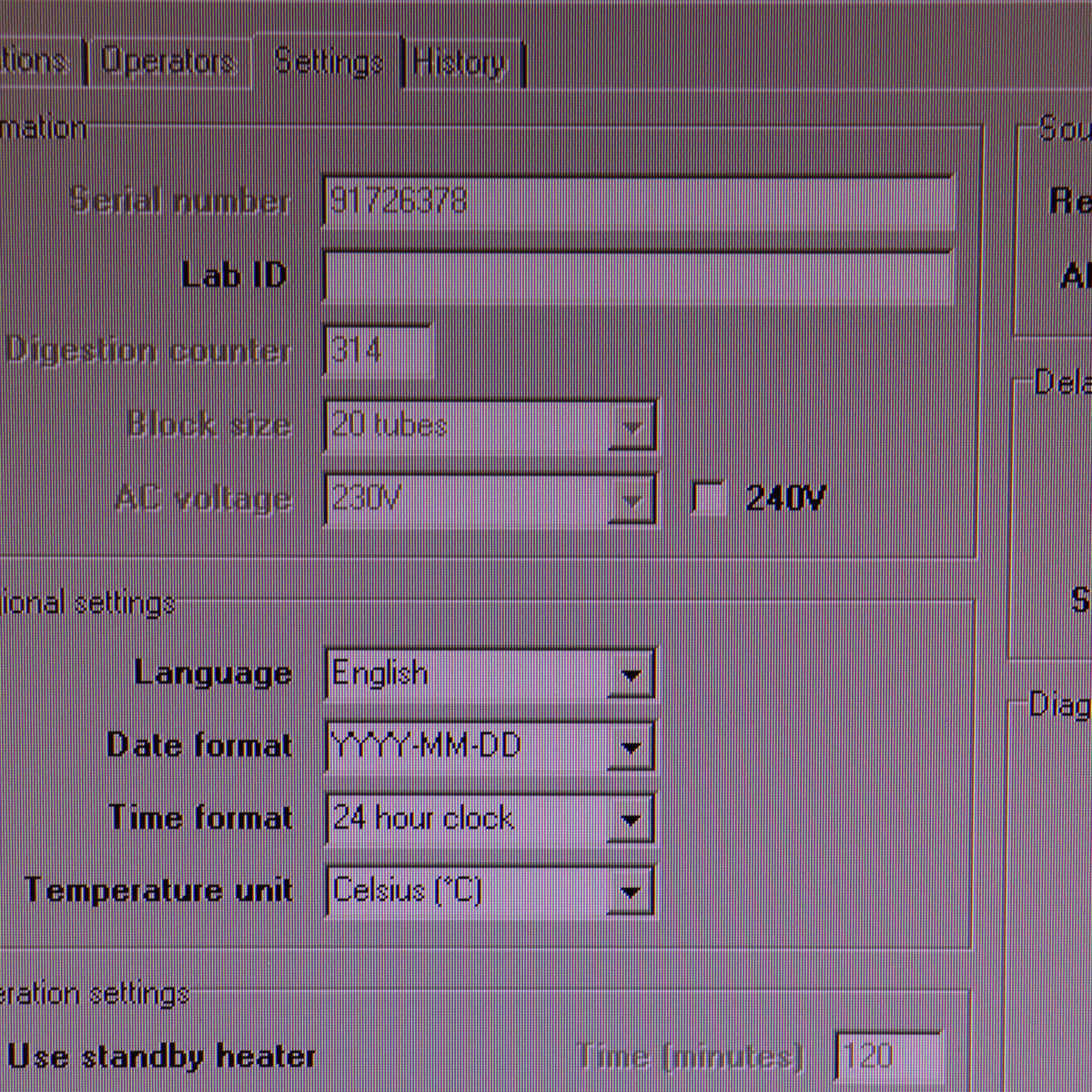
Task: Expand the Date format dropdown arrow
Action: point(631,748)
